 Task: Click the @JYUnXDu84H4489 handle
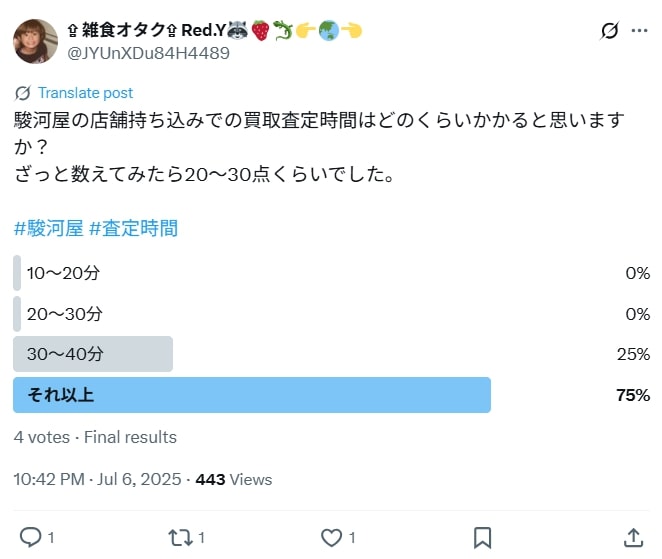148,53
